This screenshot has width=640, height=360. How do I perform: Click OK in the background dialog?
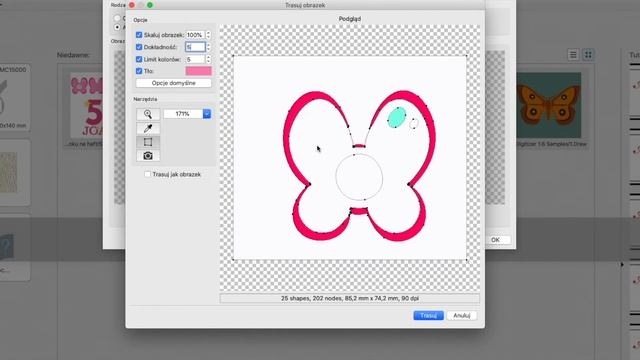pos(495,240)
